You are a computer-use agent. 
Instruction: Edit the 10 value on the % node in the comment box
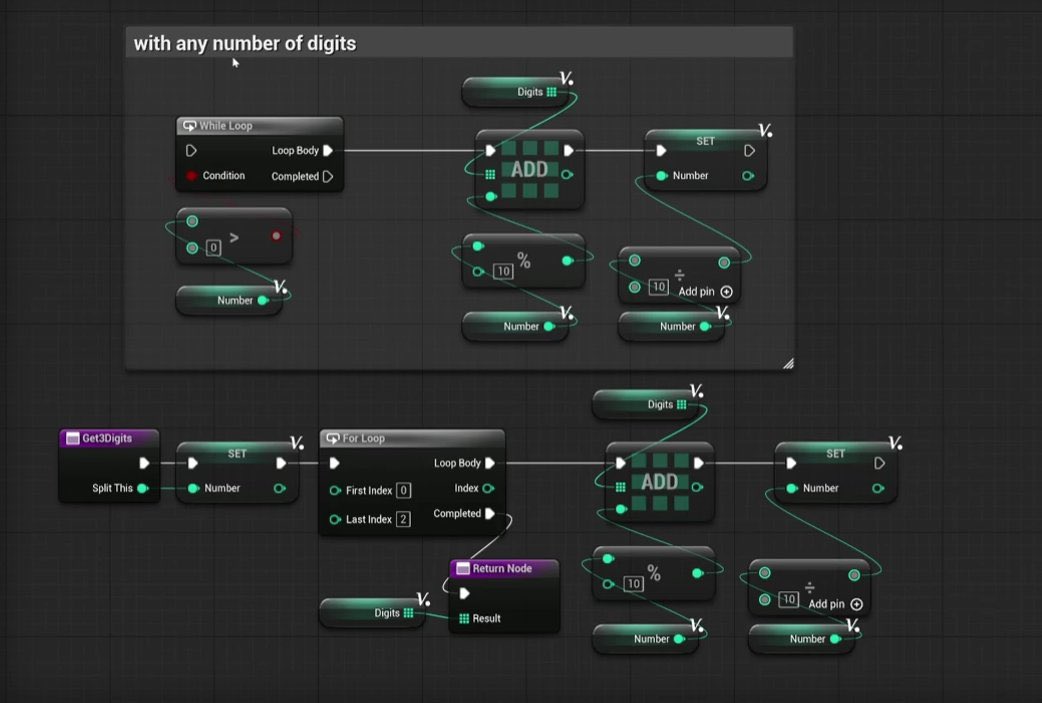pyautogui.click(x=503, y=271)
